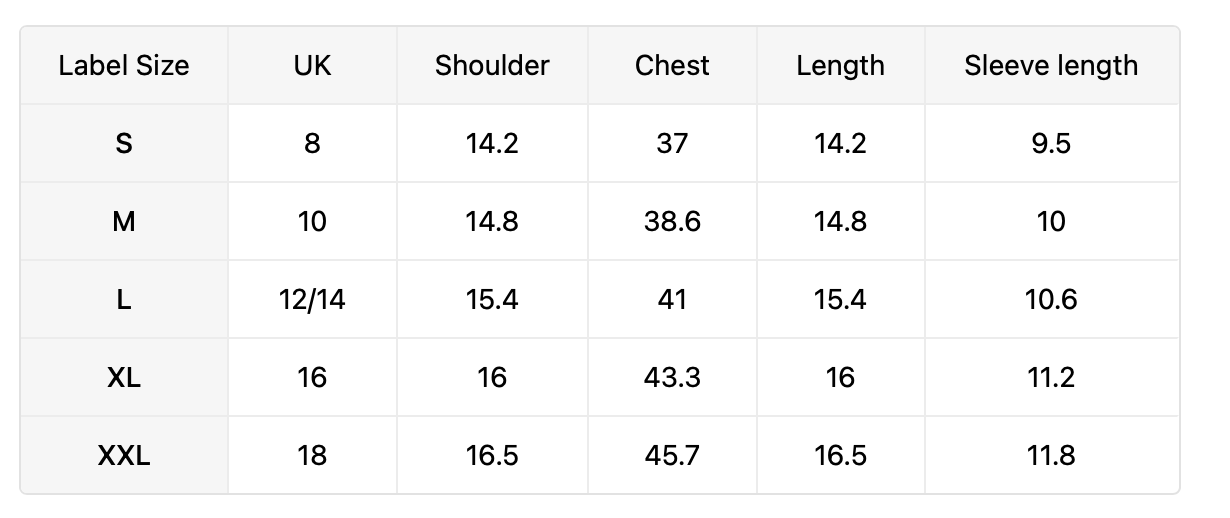Click the XXL size row label

coord(124,456)
